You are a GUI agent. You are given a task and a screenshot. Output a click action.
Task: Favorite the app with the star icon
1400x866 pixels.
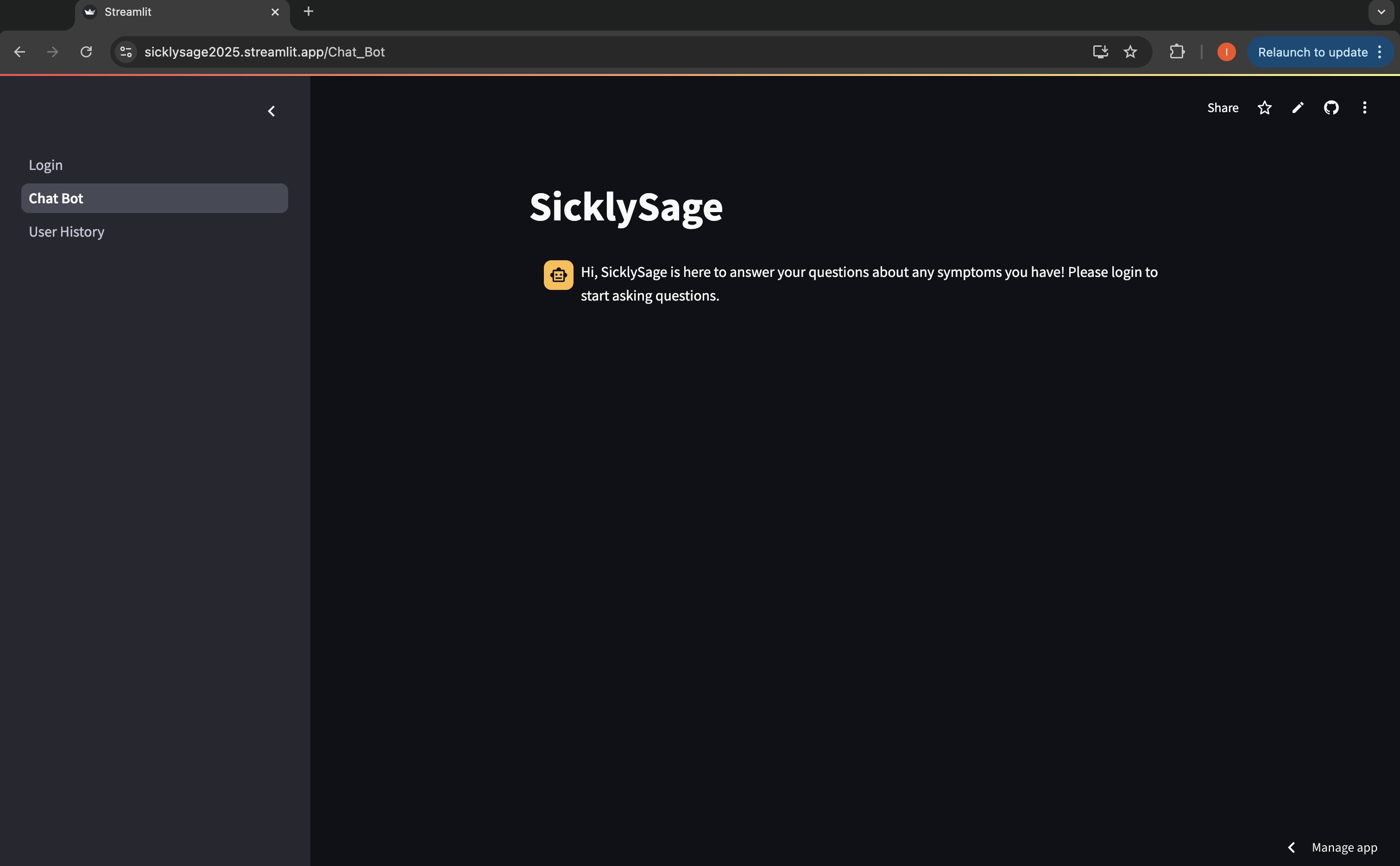pos(1264,108)
